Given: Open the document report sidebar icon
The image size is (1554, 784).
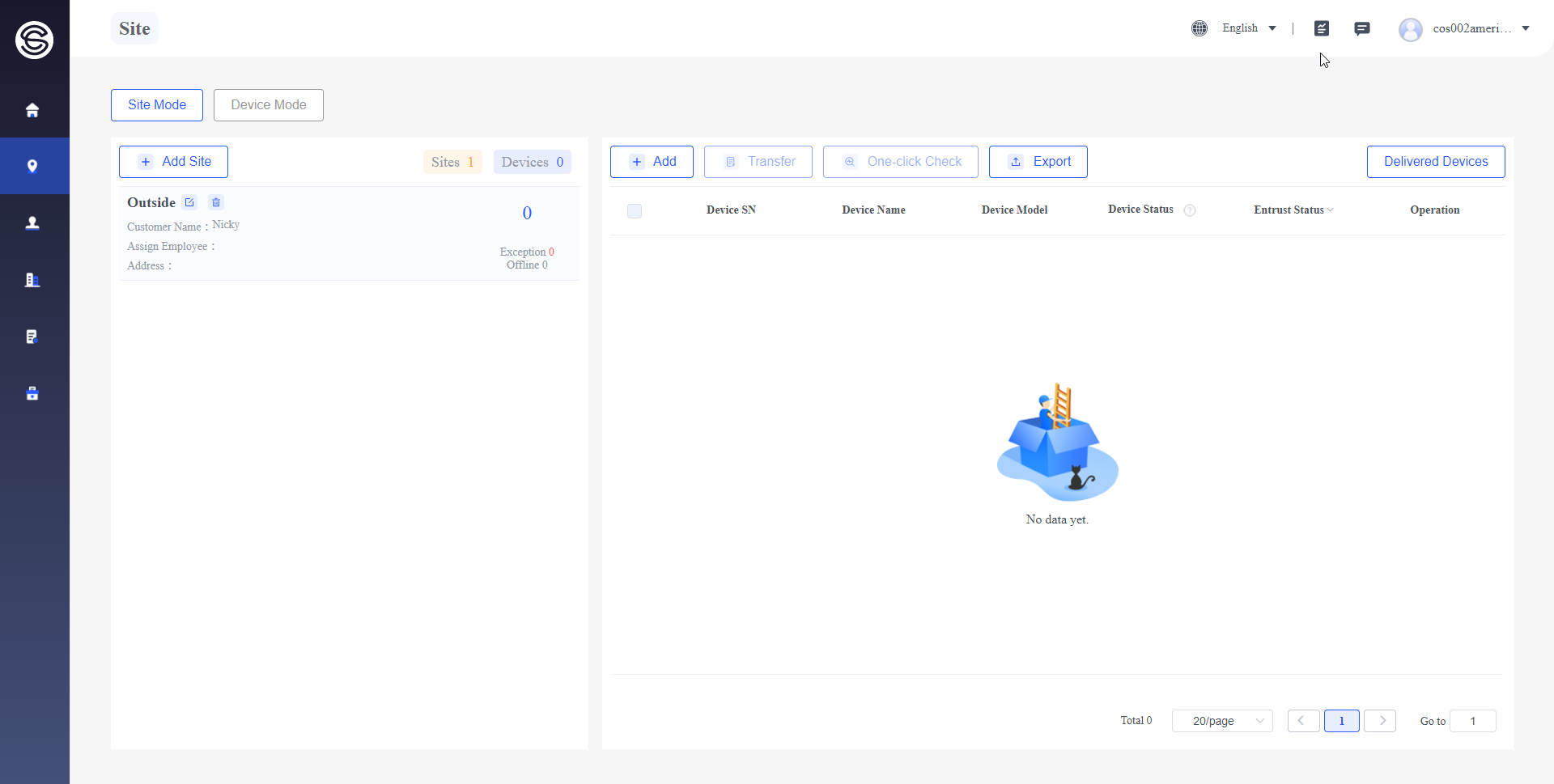Looking at the screenshot, I should pos(32,337).
